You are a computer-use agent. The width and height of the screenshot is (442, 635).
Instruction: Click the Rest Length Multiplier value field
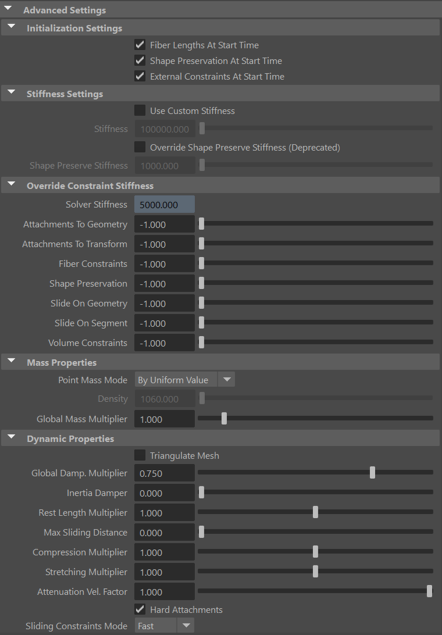[x=164, y=513]
